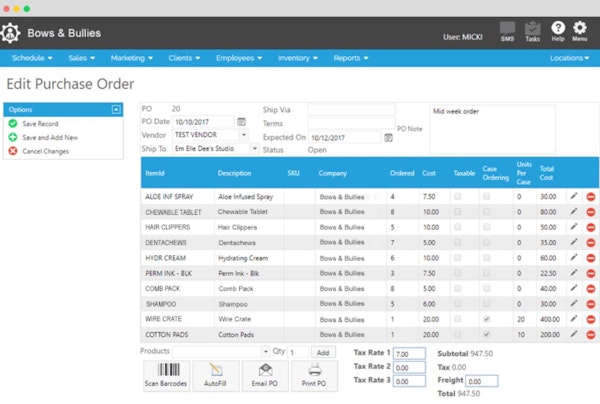Open the Tasks clipboard icon
This screenshot has width=600, height=404.
tap(532, 31)
